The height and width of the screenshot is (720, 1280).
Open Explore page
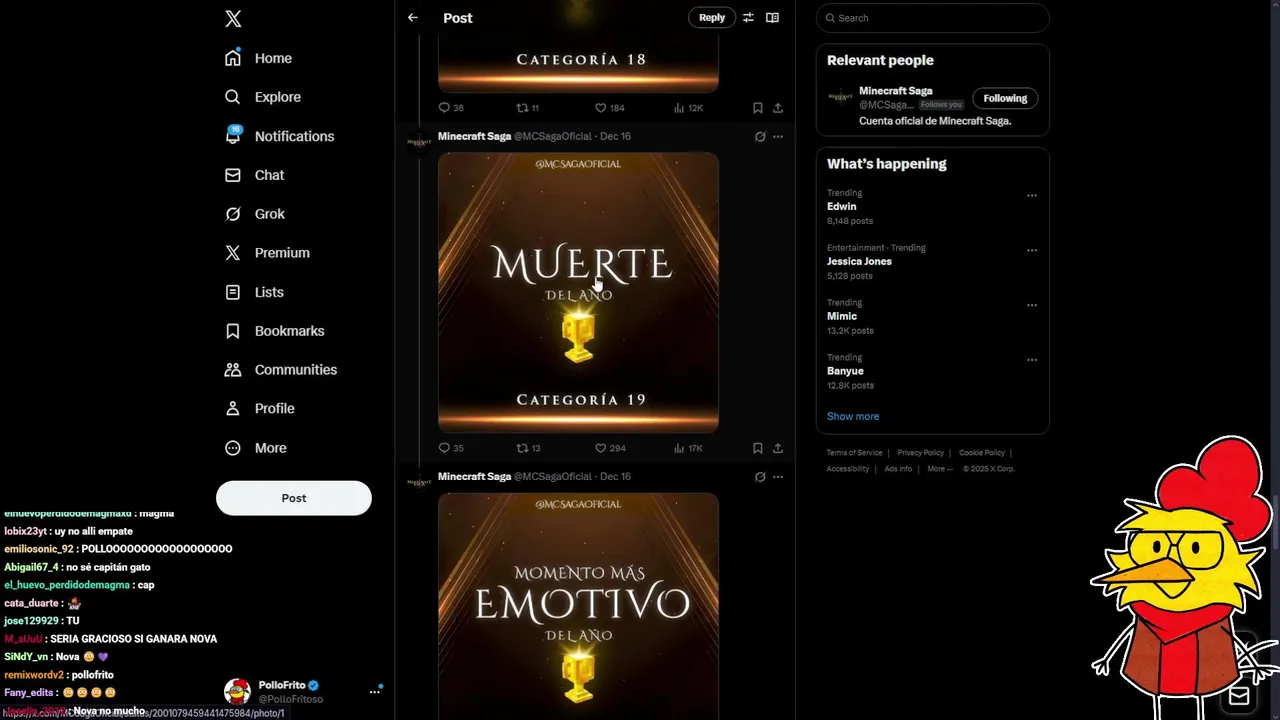pyautogui.click(x=263, y=97)
